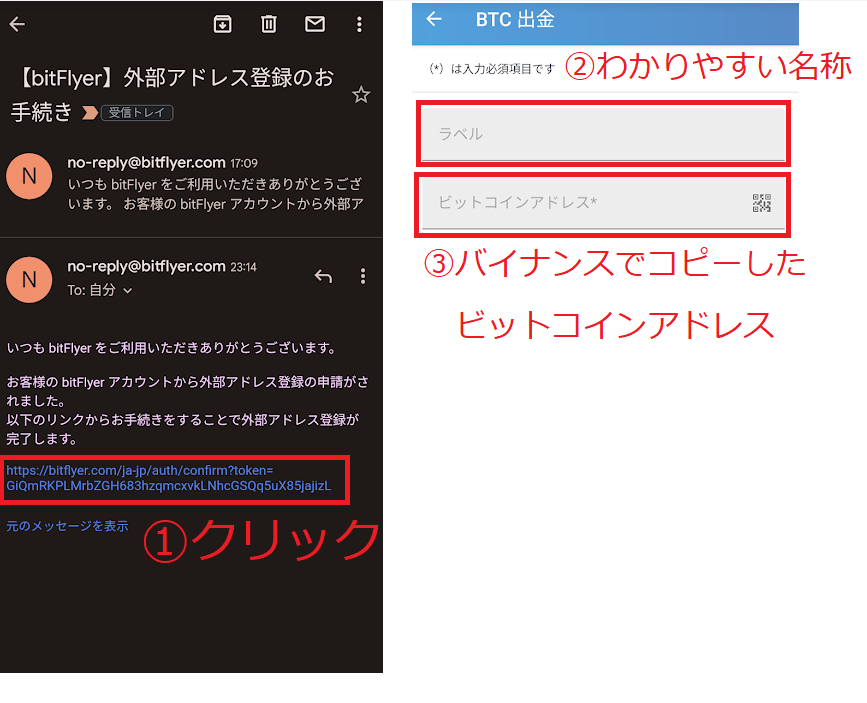Scan QR code for bitcoin address
Image resolution: width=867 pixels, height=703 pixels.
point(761,203)
